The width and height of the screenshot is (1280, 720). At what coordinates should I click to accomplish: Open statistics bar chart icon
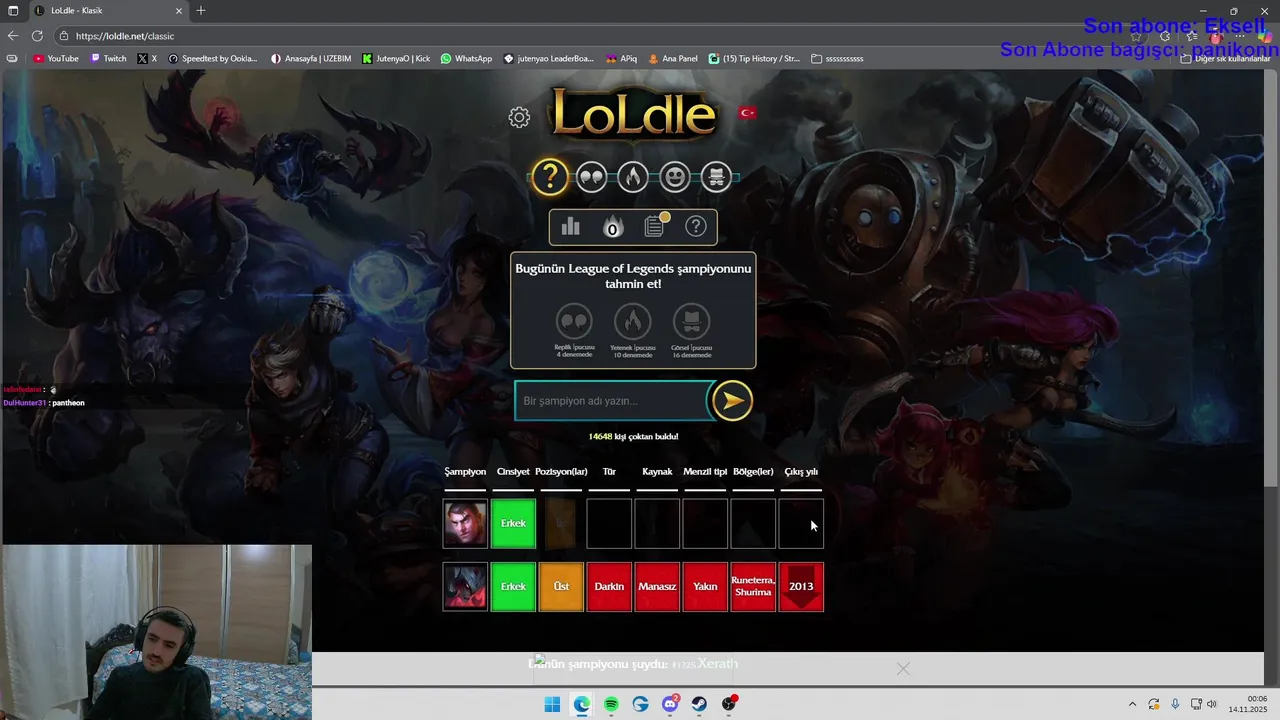(x=571, y=227)
